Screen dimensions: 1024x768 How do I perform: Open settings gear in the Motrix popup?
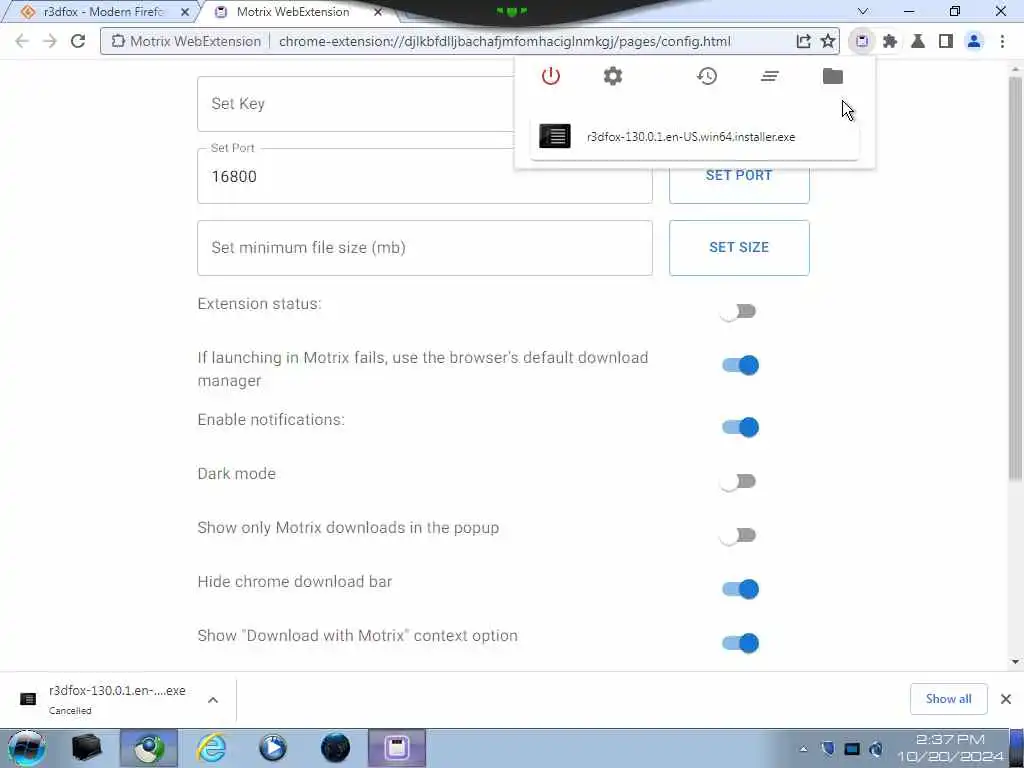[x=613, y=76]
